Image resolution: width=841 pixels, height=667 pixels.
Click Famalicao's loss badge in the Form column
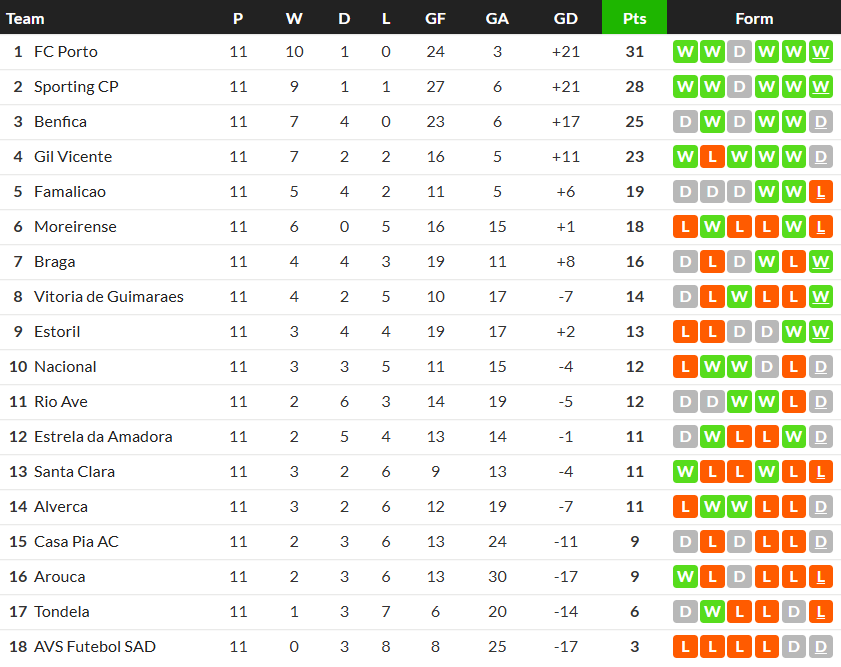[820, 192]
